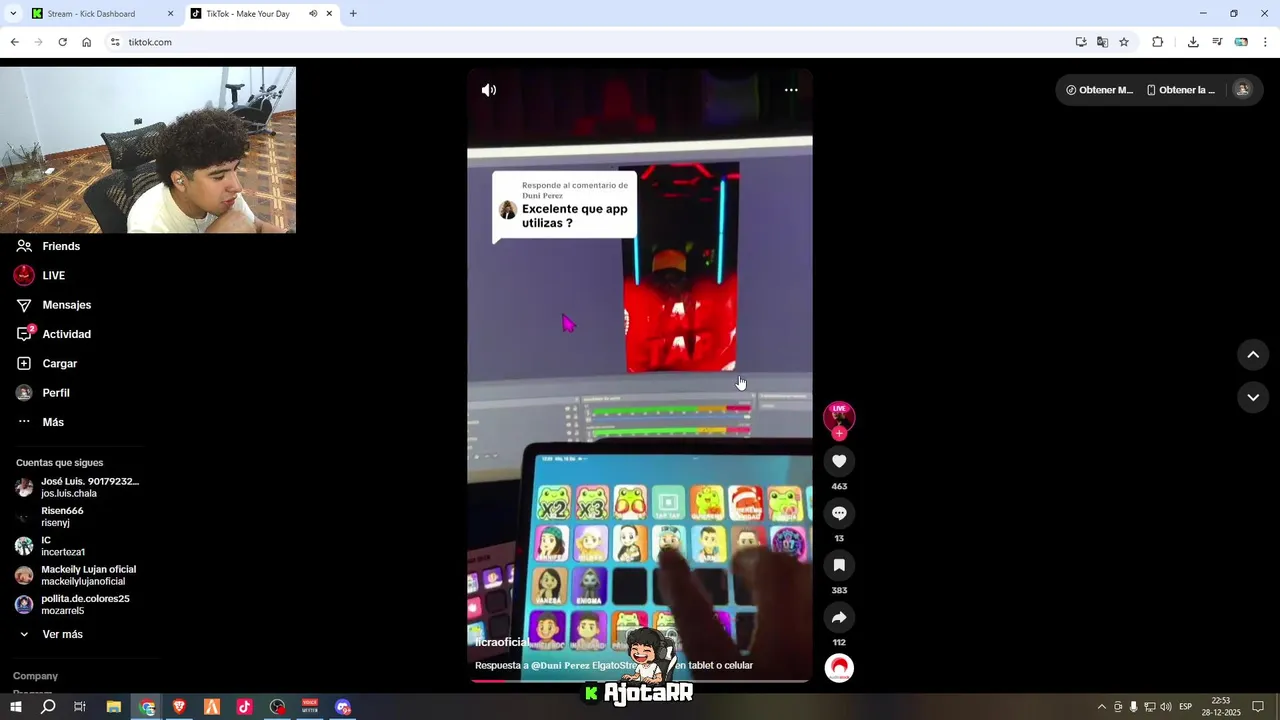
Task: Open the tab search dropdown
Action: [12, 14]
